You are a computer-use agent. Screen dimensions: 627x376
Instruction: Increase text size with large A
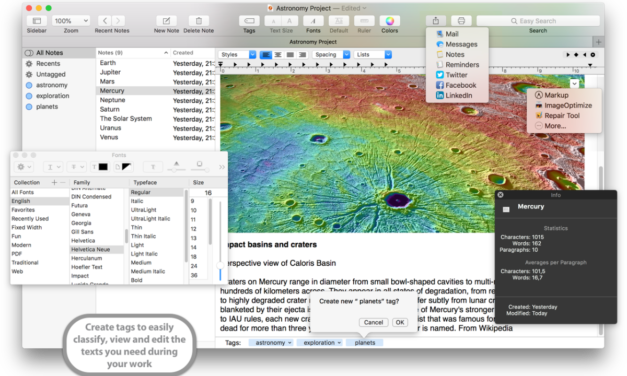(290, 21)
